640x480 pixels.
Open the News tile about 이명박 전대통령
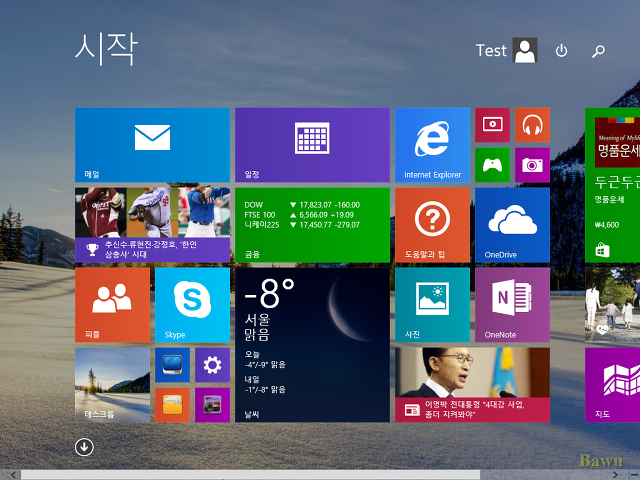coord(472,385)
